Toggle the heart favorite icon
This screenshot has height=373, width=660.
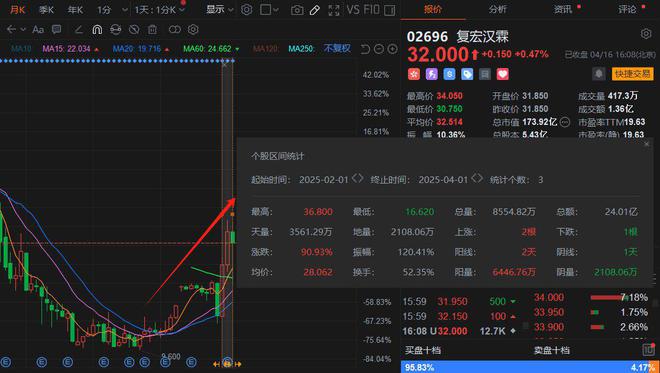point(503,74)
